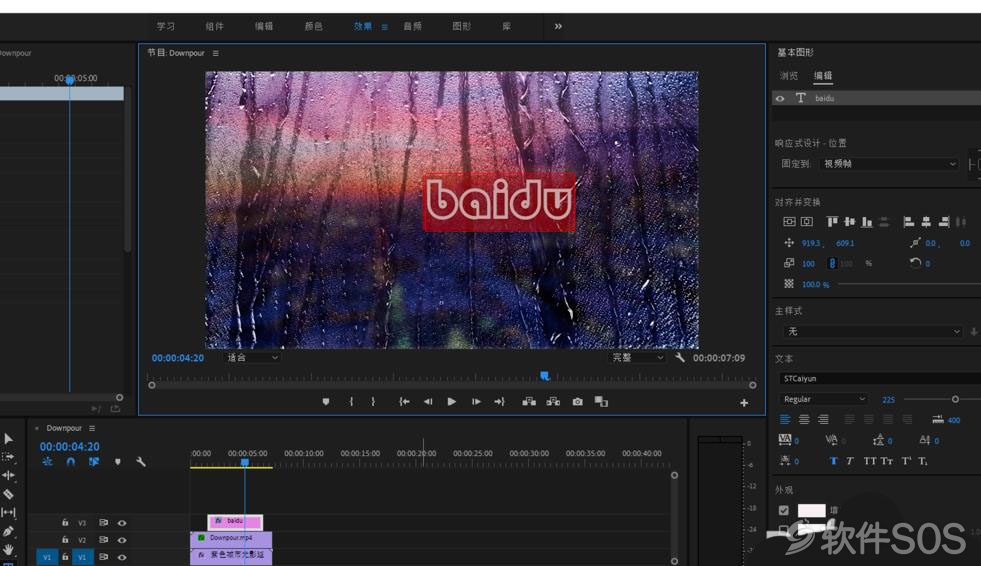
Task: Align layer to top edge
Action: click(x=832, y=221)
